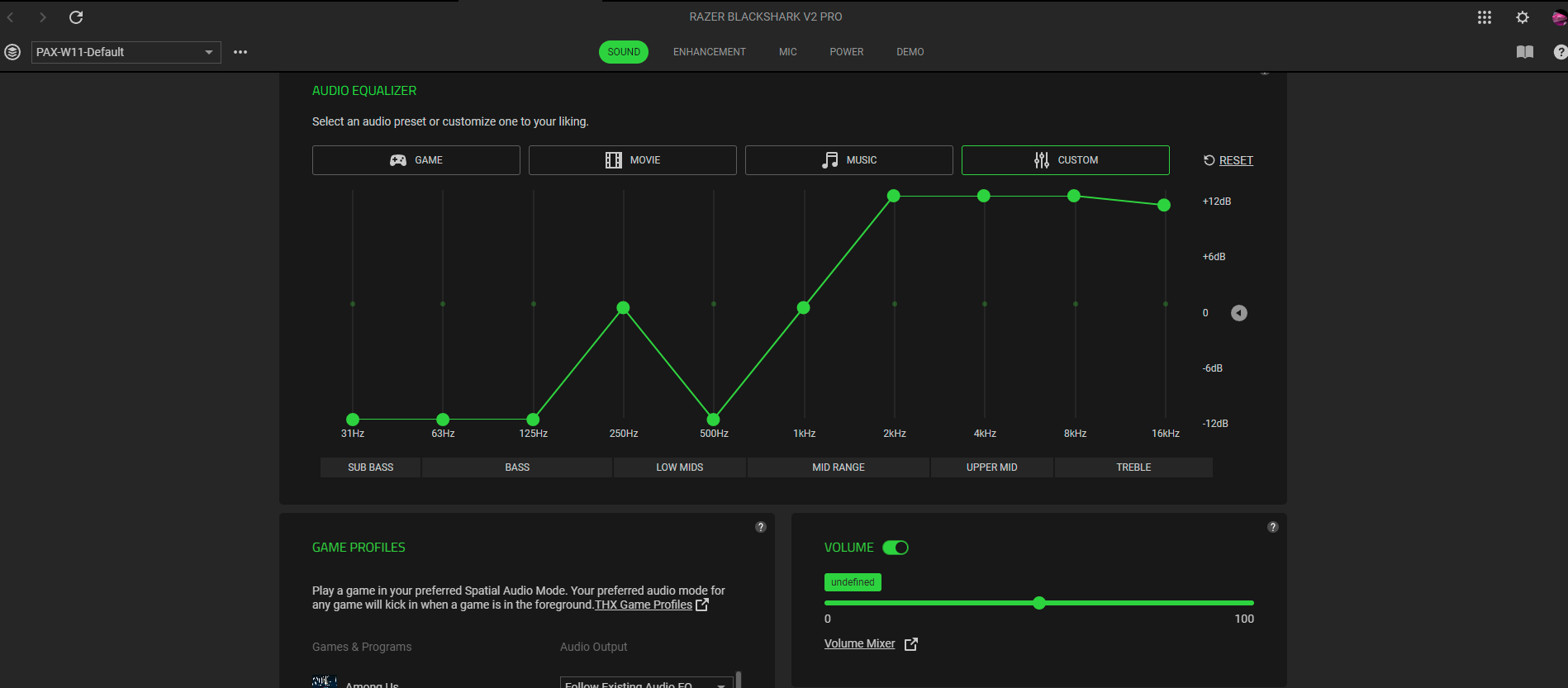This screenshot has height=688, width=1568.
Task: Open Game Profiles help tooltip icon
Action: point(761,527)
